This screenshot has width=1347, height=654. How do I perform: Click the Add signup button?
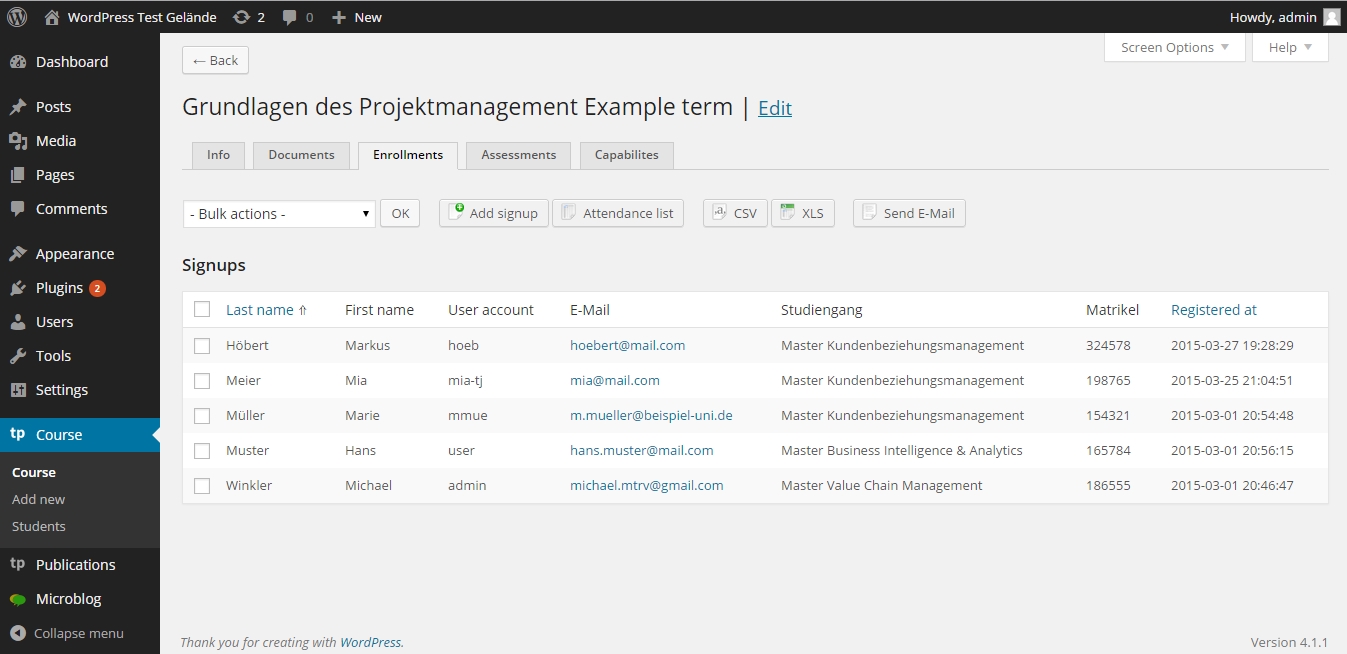494,213
